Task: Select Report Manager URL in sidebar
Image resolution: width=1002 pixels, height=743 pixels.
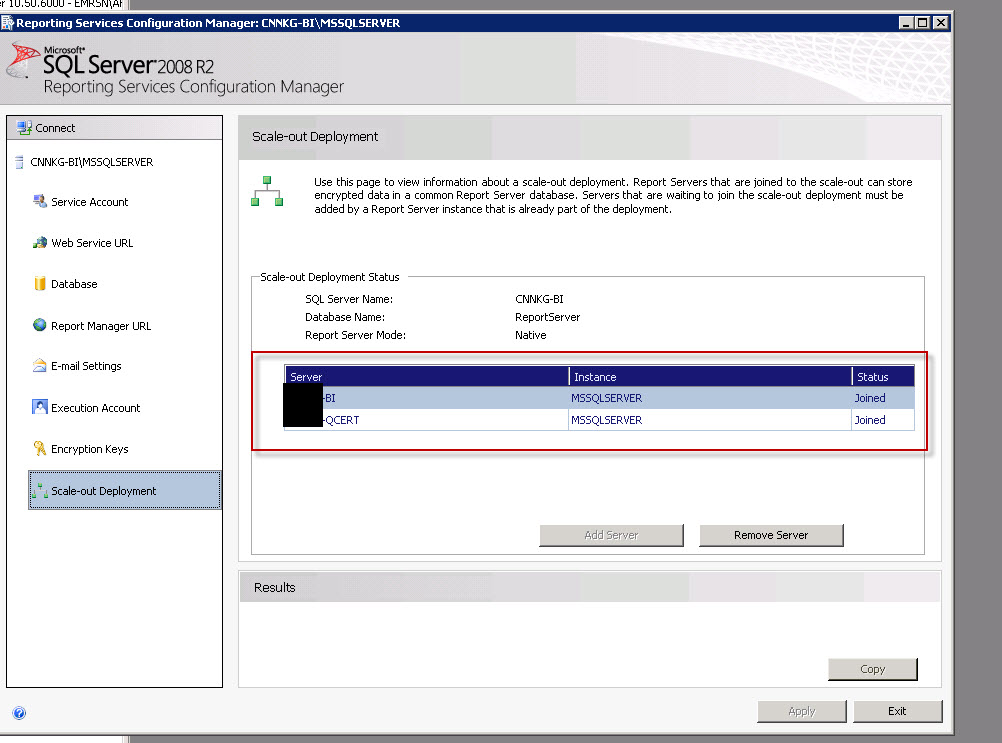Action: [x=101, y=326]
